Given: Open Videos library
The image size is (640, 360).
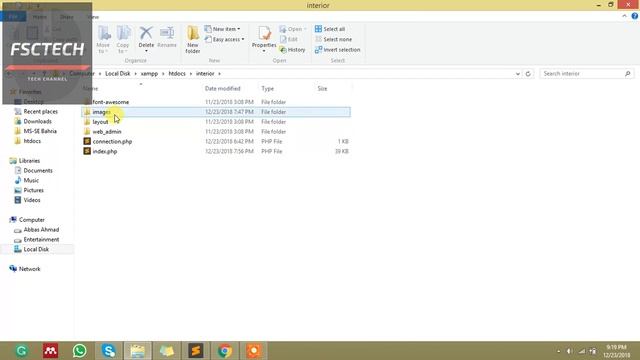Looking at the screenshot, I should tap(31, 200).
